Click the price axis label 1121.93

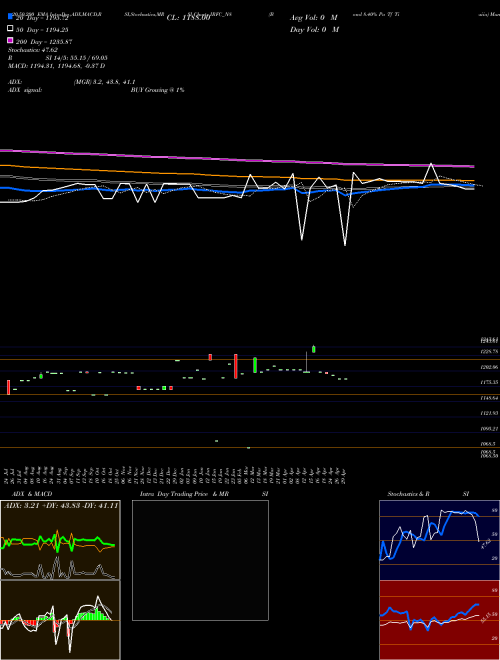click(x=489, y=413)
